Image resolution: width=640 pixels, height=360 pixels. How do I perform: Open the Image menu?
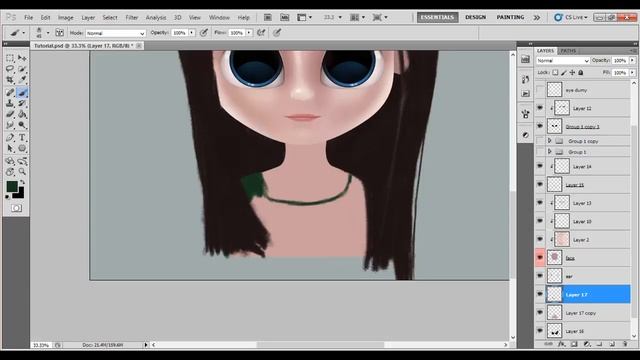(x=65, y=18)
